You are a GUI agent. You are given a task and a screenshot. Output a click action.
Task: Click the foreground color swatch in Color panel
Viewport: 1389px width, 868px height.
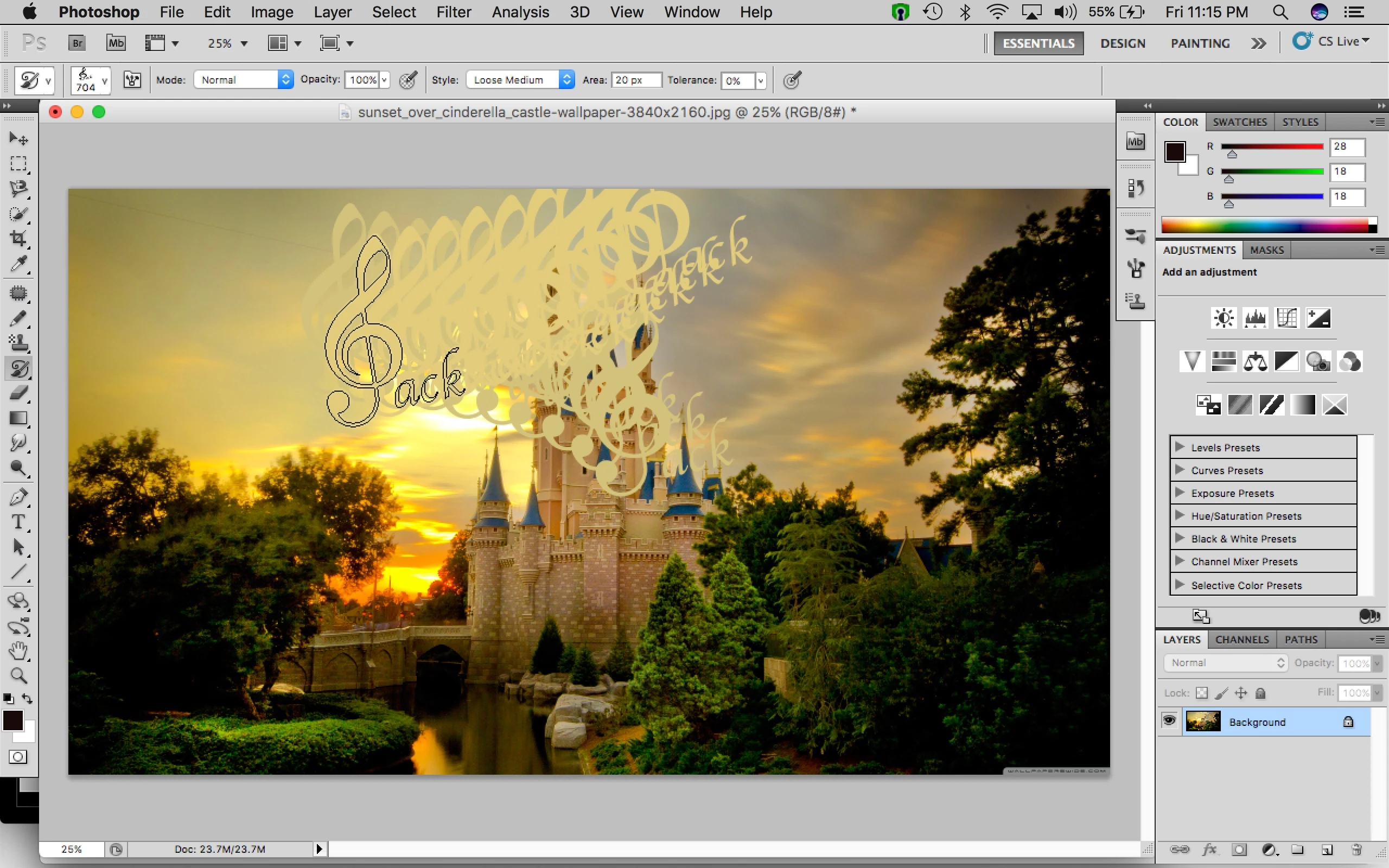(x=1174, y=152)
